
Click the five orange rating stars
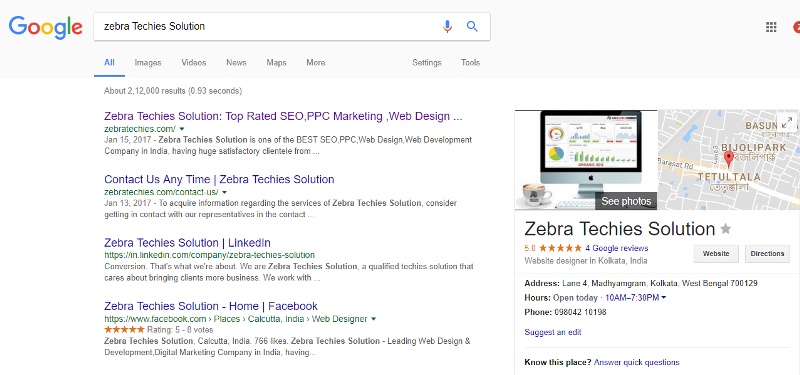pos(560,248)
